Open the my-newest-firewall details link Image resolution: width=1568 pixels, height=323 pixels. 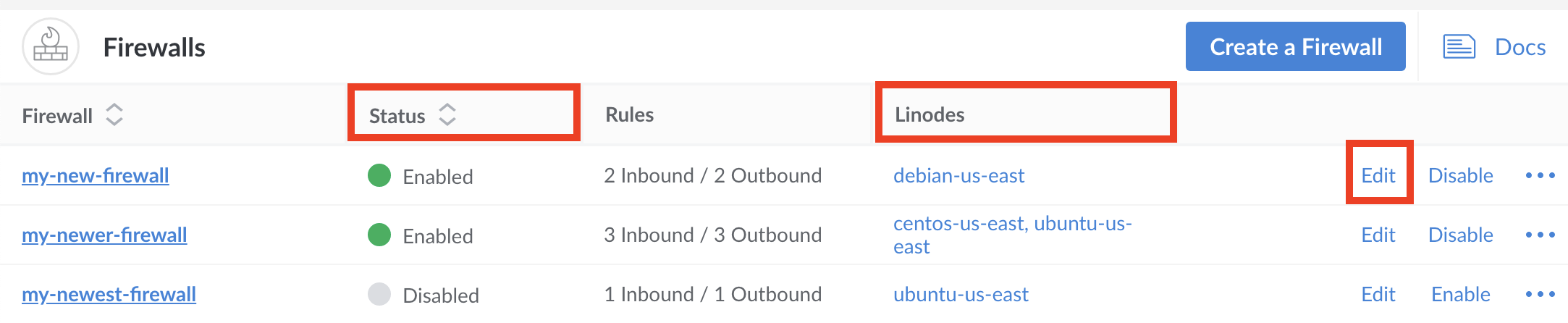coord(109,294)
